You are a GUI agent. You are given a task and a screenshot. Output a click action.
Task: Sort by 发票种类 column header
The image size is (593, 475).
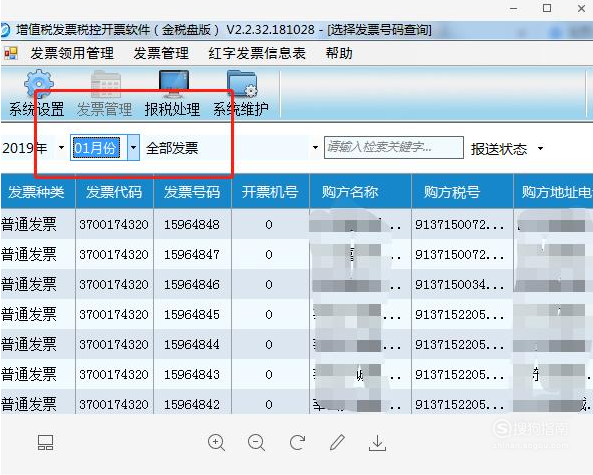click(37, 192)
